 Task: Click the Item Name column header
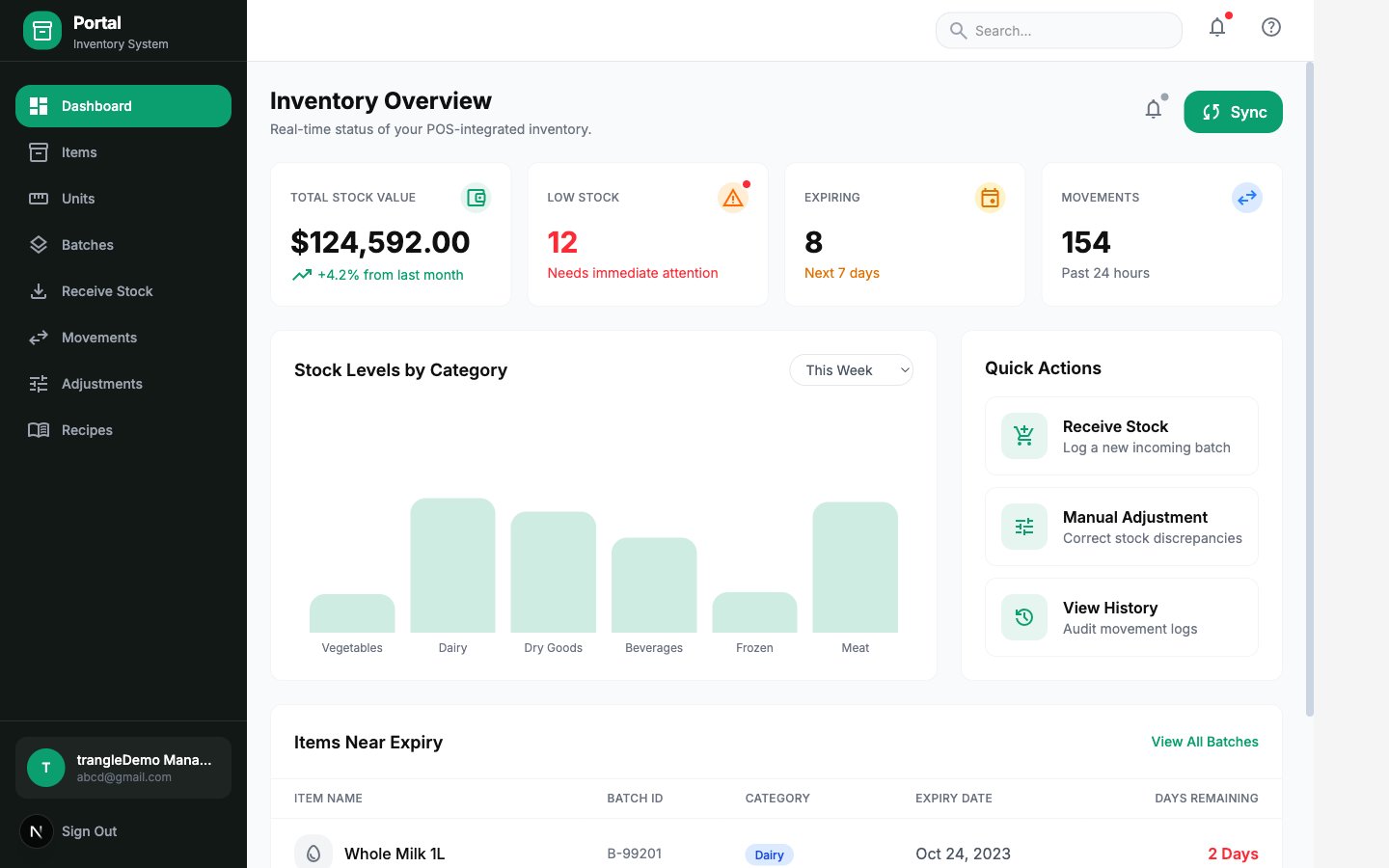pyautogui.click(x=328, y=799)
